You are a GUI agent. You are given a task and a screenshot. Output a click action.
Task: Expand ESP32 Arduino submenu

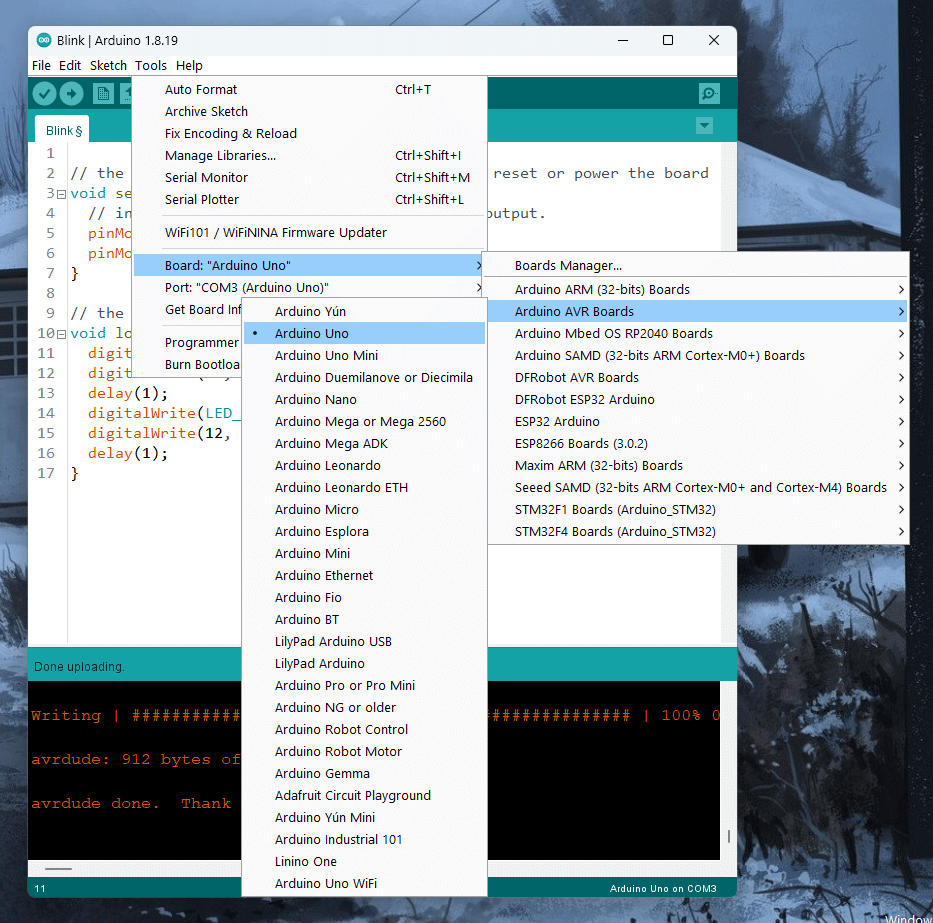tap(697, 421)
